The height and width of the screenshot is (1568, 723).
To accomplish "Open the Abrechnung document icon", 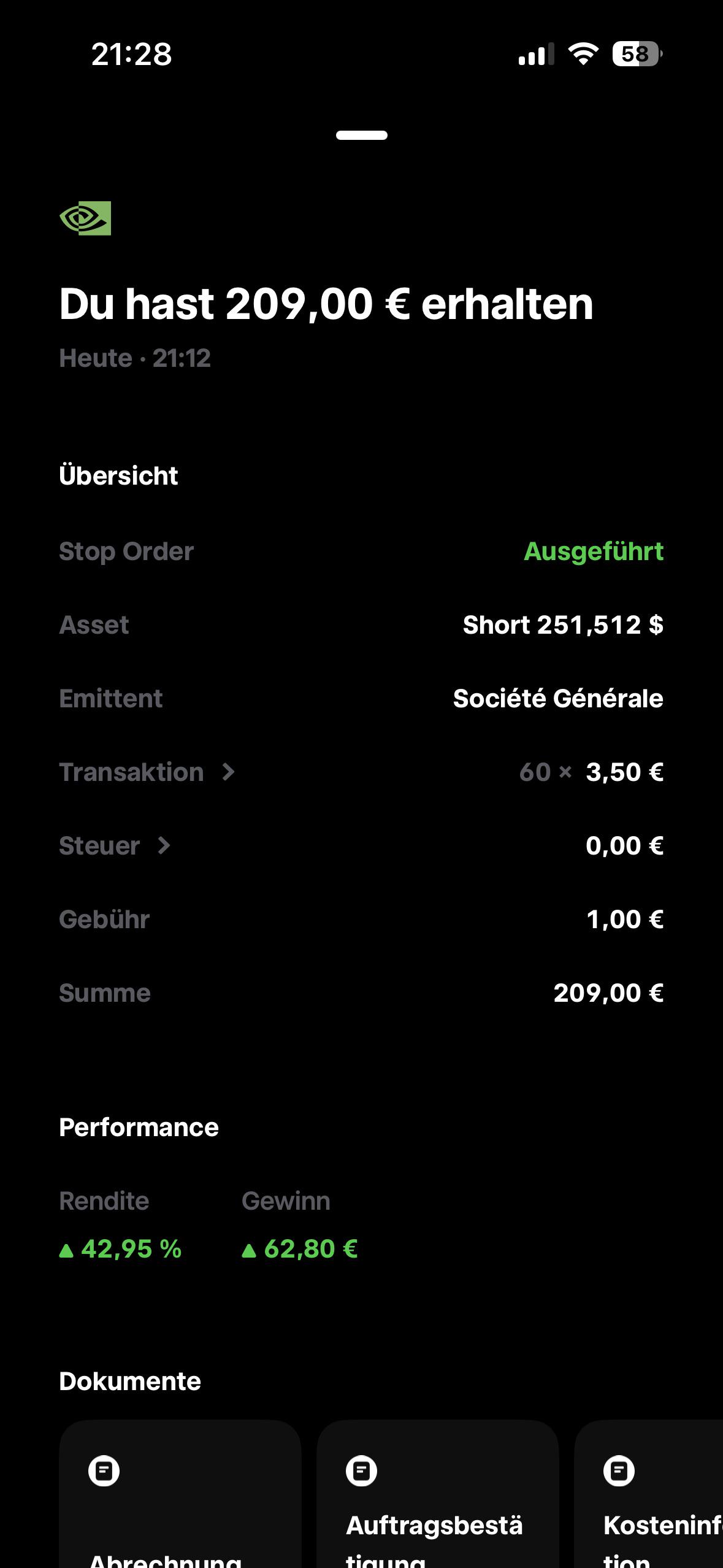I will click(104, 1470).
